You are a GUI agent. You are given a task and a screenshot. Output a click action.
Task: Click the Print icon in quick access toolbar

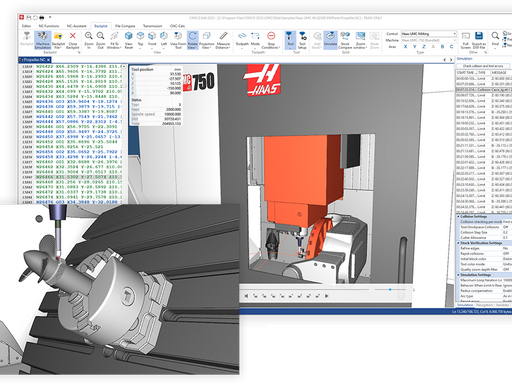(42, 17)
